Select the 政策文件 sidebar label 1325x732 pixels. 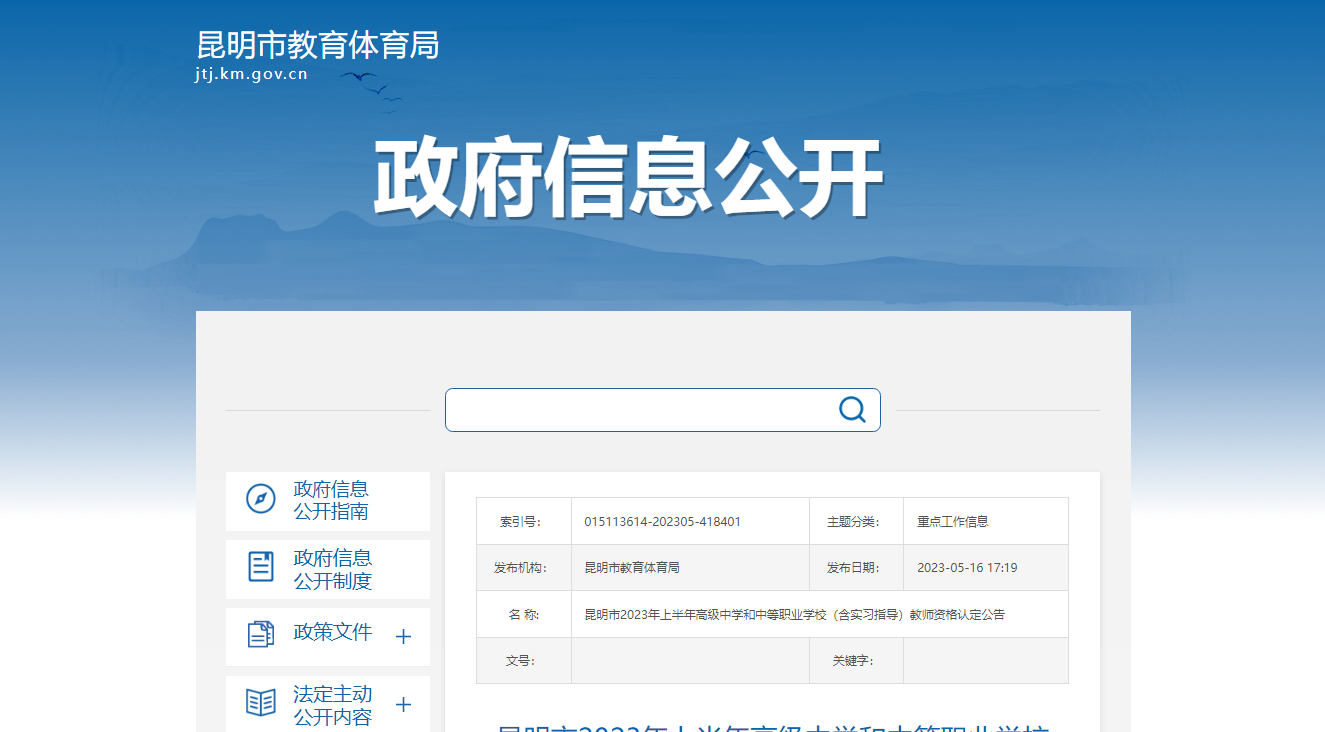coord(332,632)
